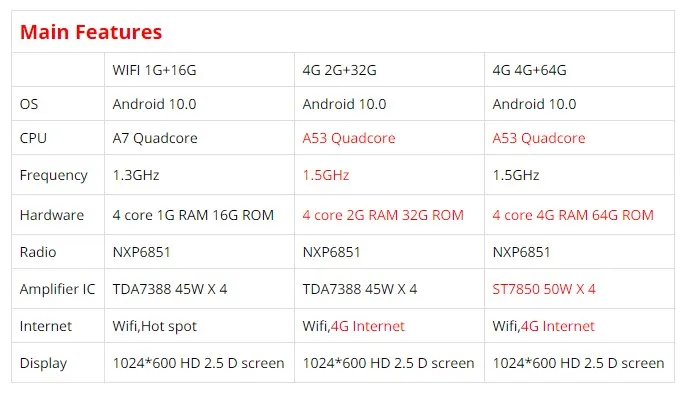Click the 4 core 1G RAM 16G ROM cell
The image size is (689, 402).
tap(192, 215)
